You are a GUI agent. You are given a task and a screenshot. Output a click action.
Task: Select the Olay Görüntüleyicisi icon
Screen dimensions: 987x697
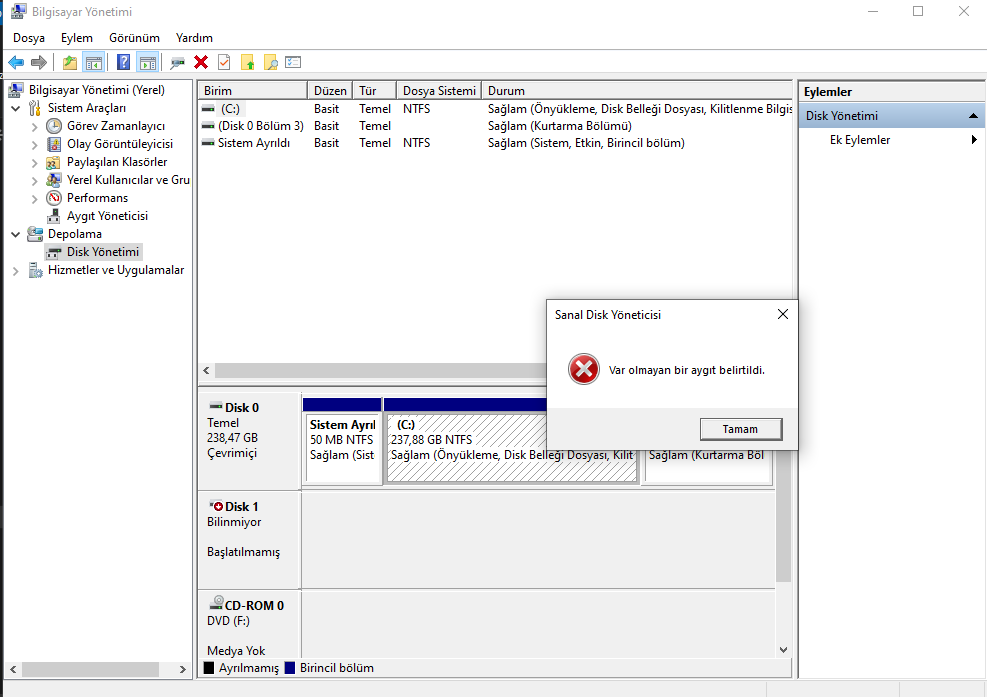click(54, 144)
